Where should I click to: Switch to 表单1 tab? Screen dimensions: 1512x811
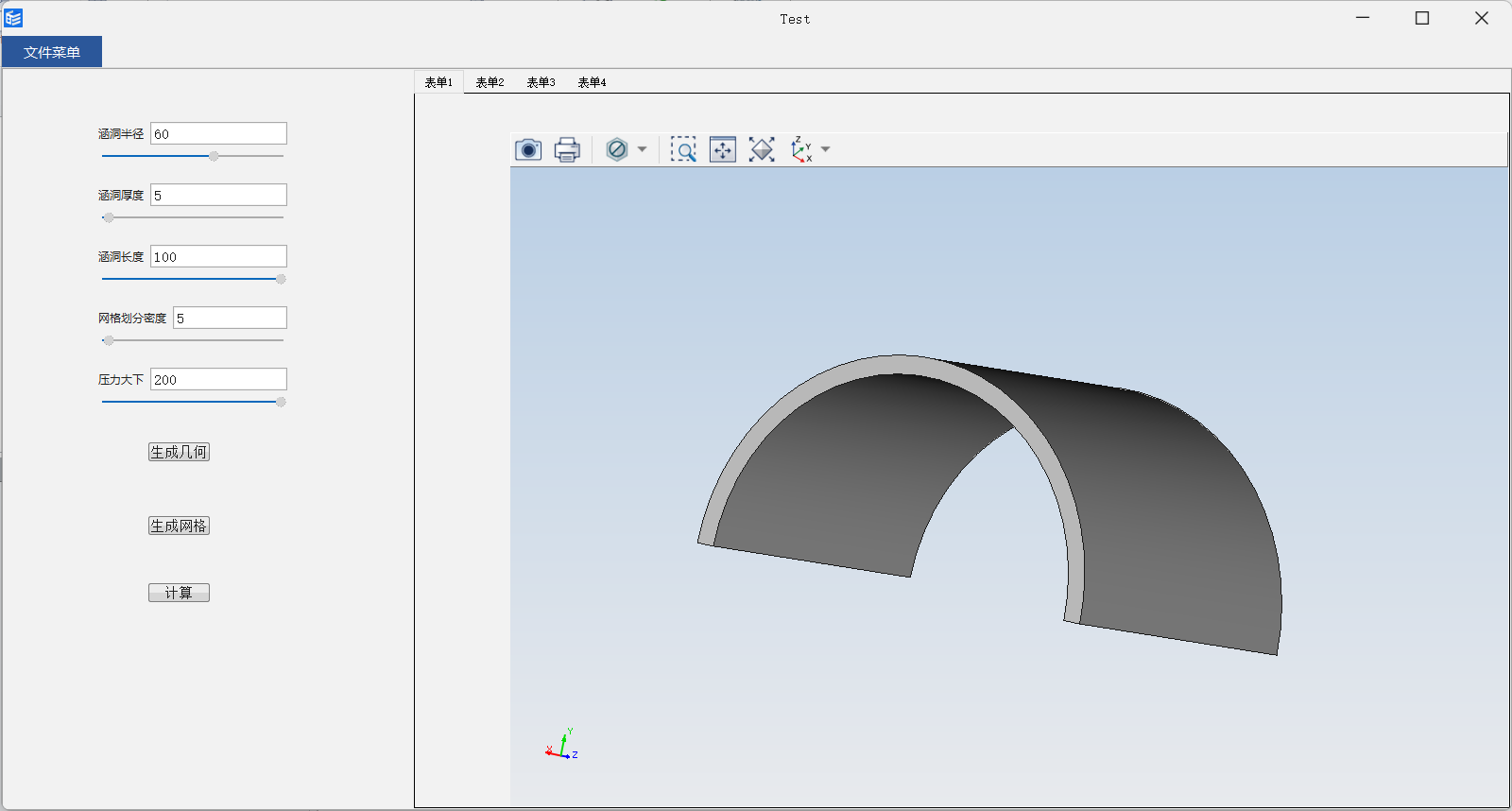click(438, 82)
